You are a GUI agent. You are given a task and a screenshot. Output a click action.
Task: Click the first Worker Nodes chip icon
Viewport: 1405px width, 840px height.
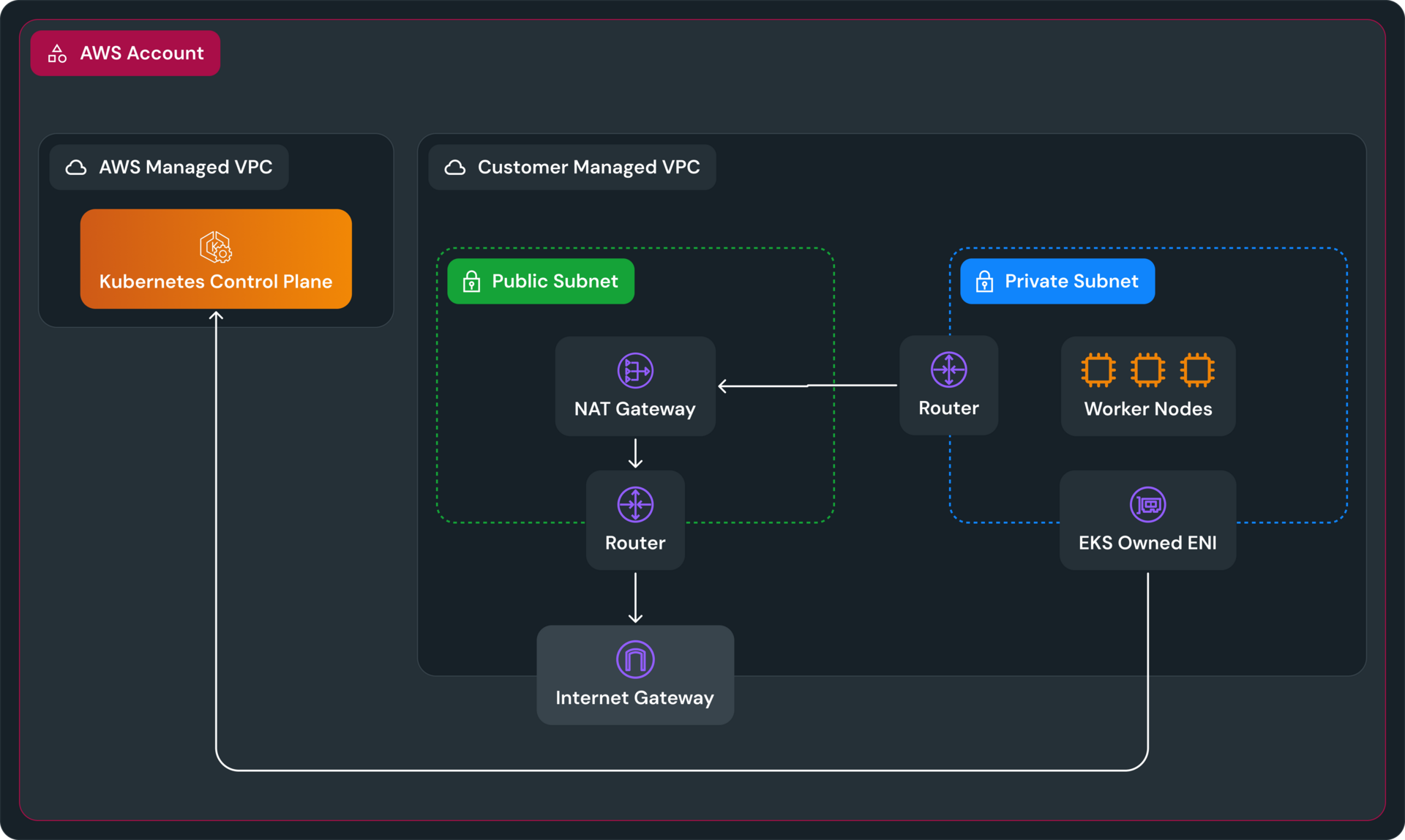click(1098, 370)
